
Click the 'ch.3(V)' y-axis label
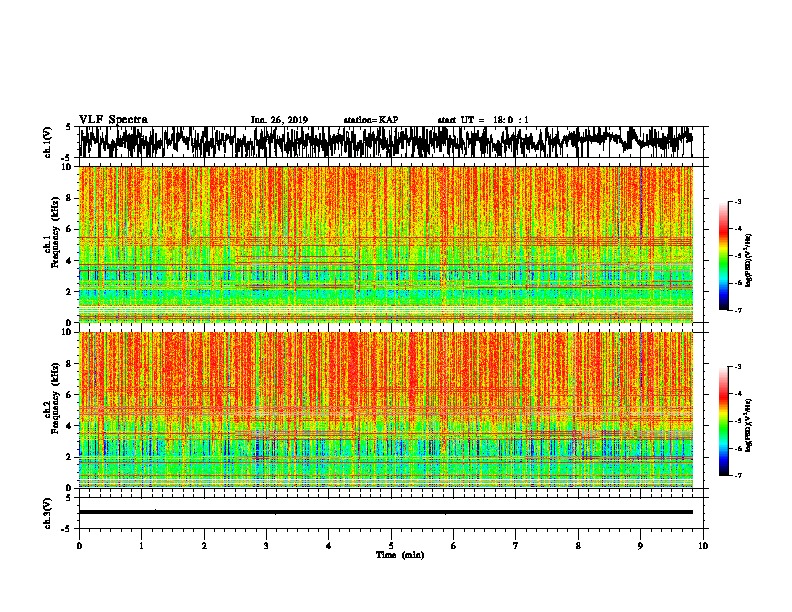click(48, 514)
